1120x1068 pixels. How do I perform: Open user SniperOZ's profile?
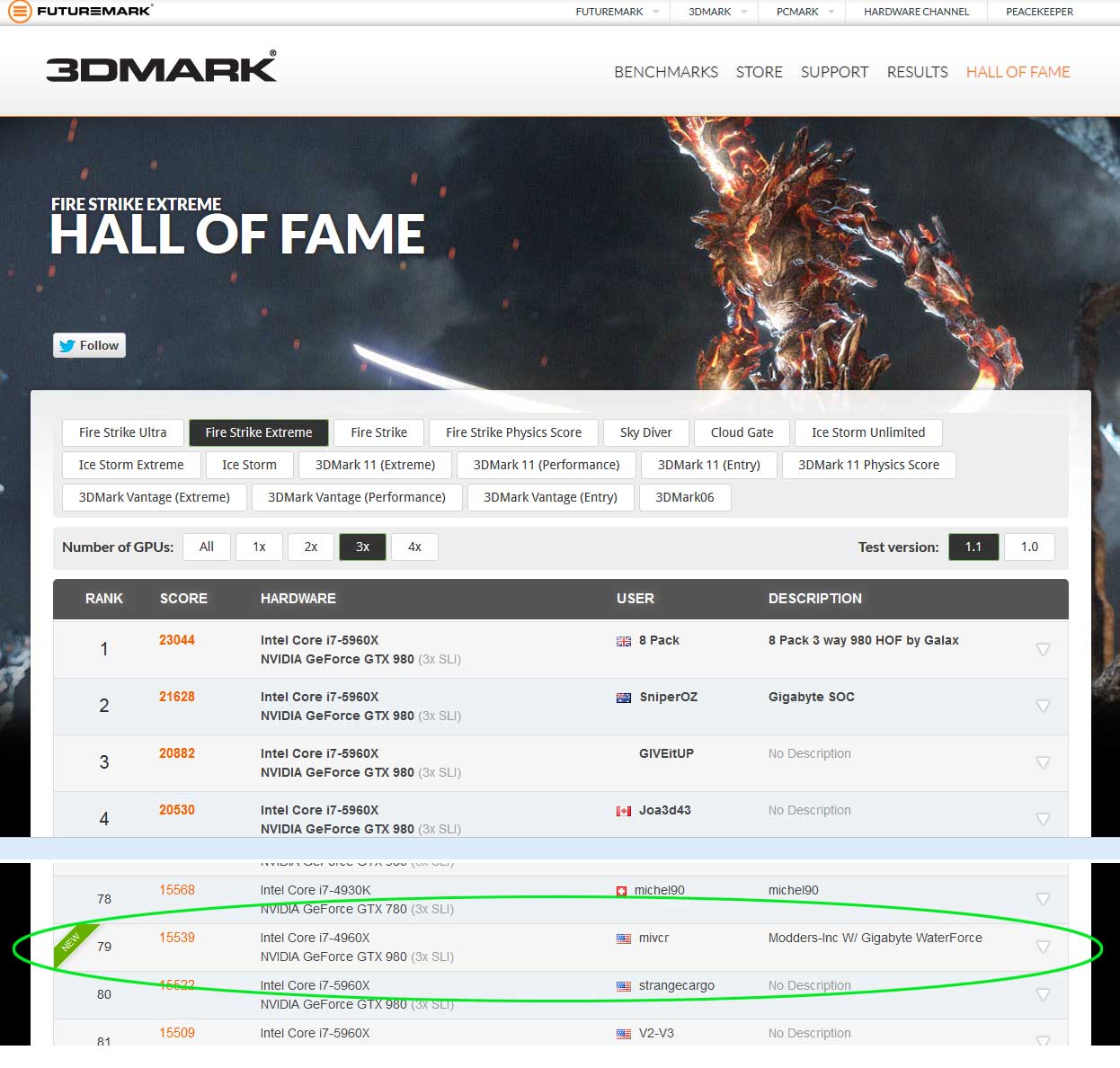coord(669,697)
